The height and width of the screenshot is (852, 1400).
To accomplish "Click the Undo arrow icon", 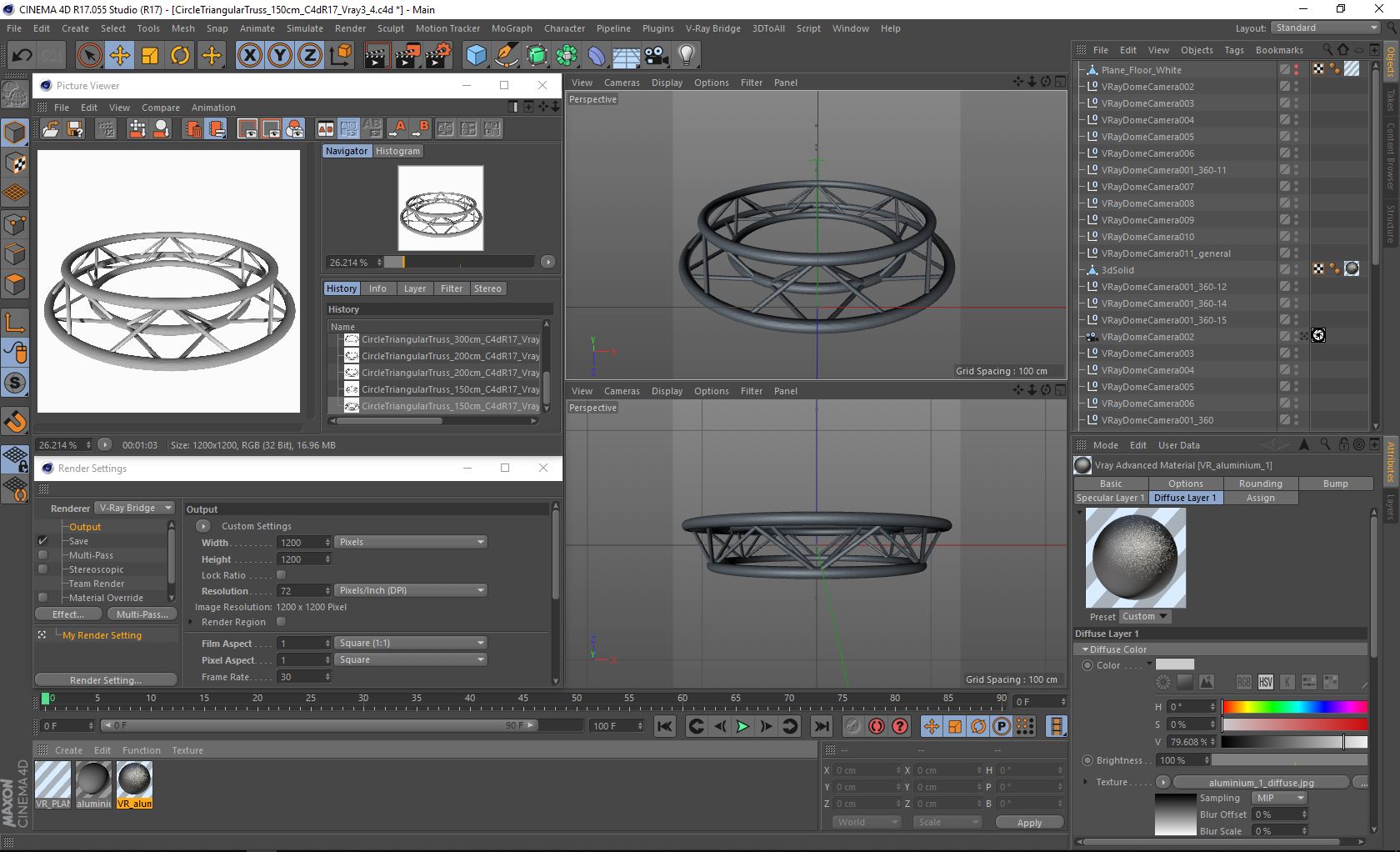I will (22, 56).
